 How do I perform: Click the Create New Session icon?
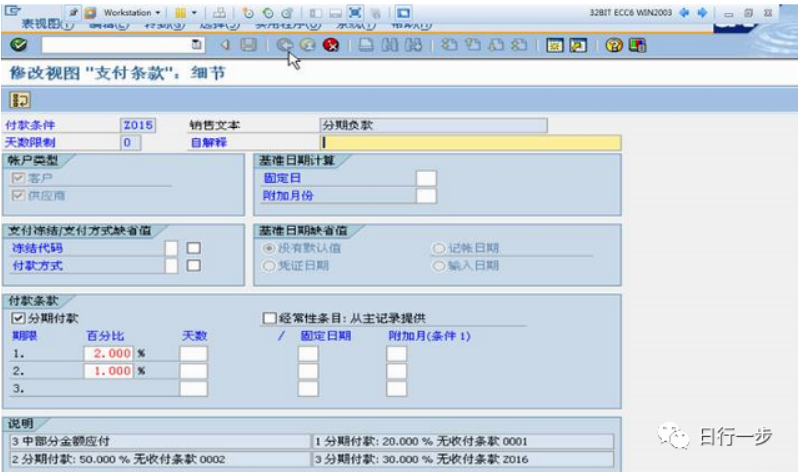click(x=555, y=45)
